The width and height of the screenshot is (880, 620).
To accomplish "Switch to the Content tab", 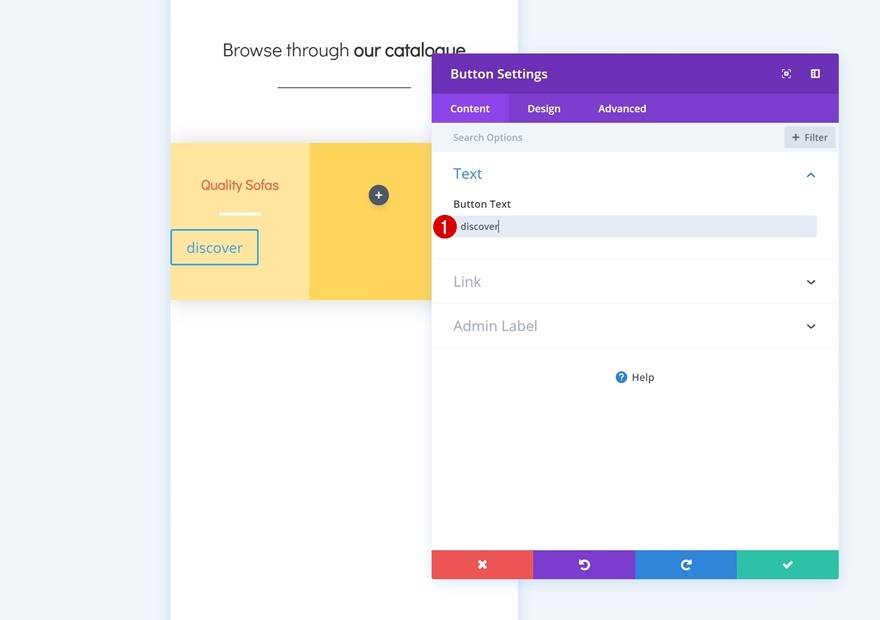I will (x=470, y=108).
